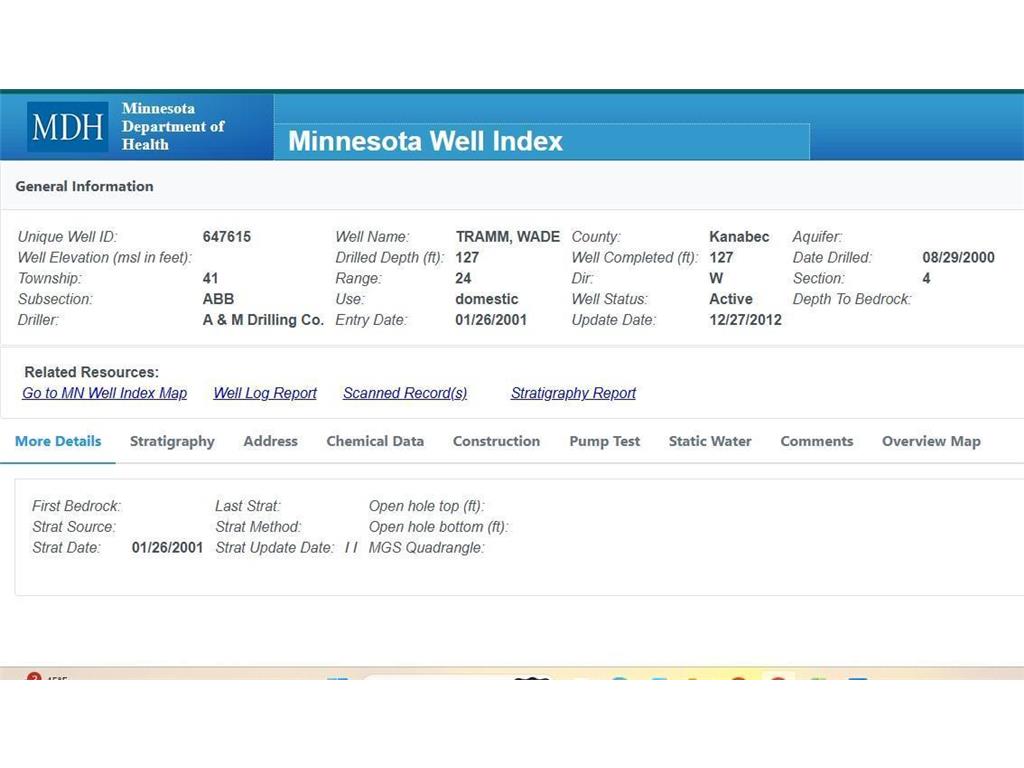Click the Entry Date value 01/26/2001
The width and height of the screenshot is (1024, 768).
[491, 320]
